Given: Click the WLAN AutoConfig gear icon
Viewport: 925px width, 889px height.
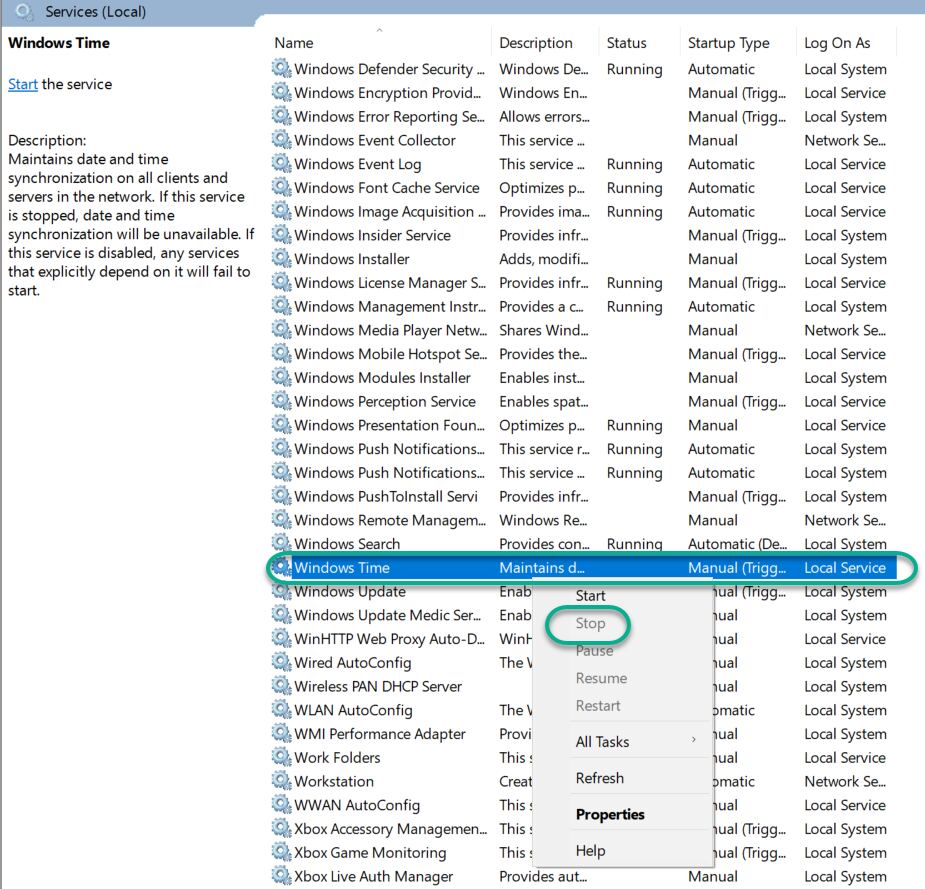Looking at the screenshot, I should (x=281, y=710).
